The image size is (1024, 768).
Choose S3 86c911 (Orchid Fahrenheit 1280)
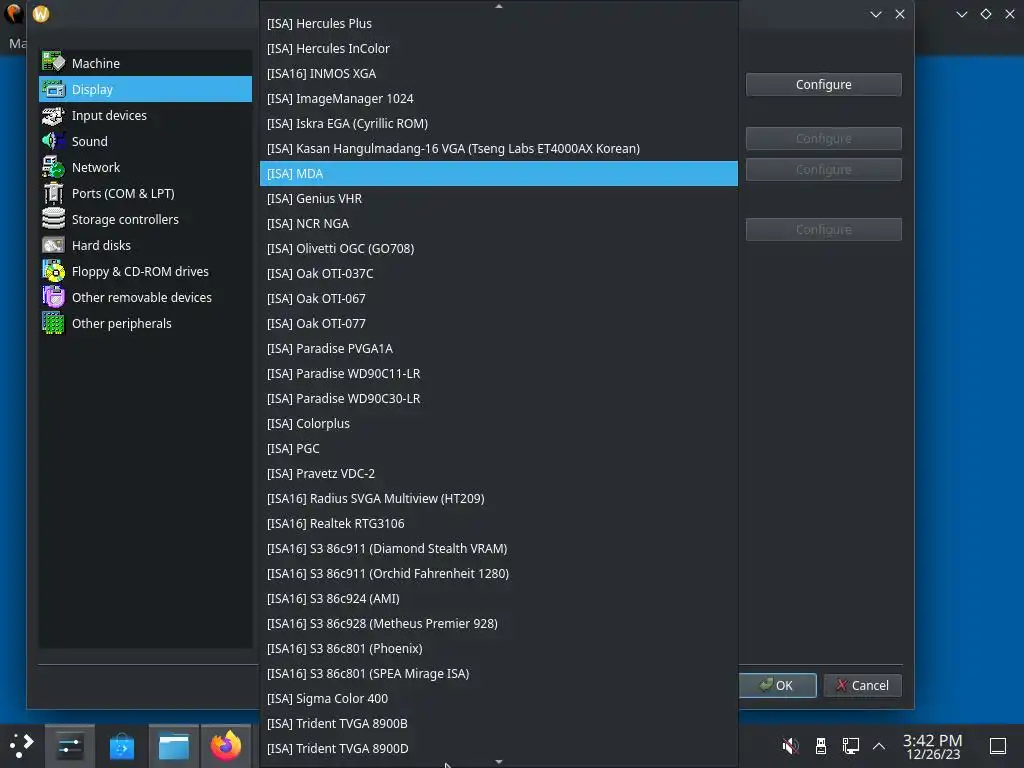499,573
